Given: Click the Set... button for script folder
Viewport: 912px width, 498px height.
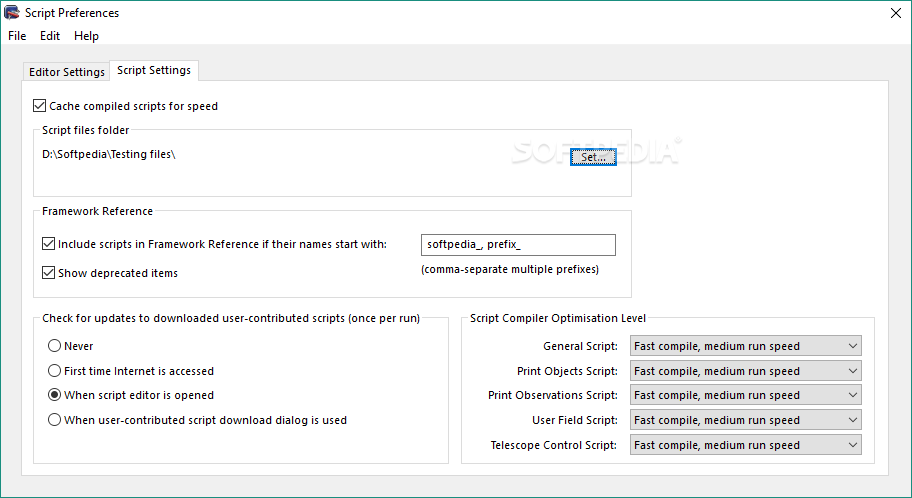Looking at the screenshot, I should [x=593, y=157].
